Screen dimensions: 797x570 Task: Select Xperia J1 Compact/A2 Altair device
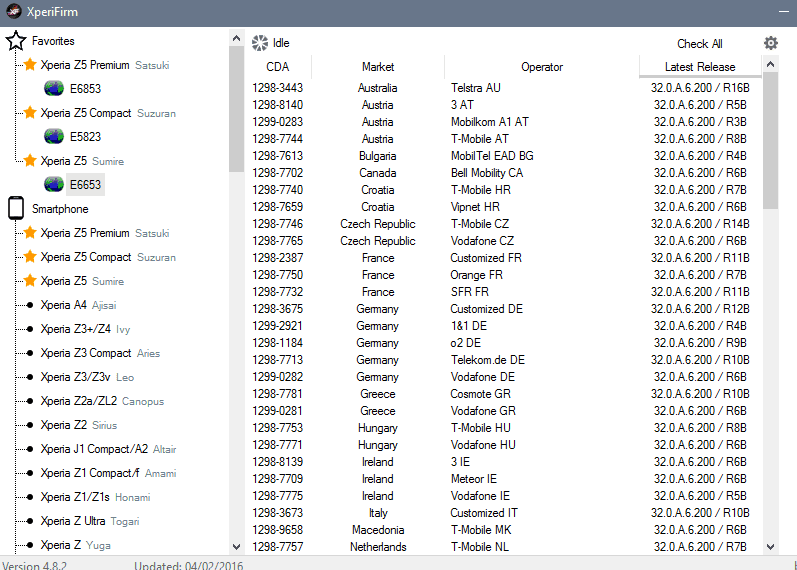(x=108, y=449)
